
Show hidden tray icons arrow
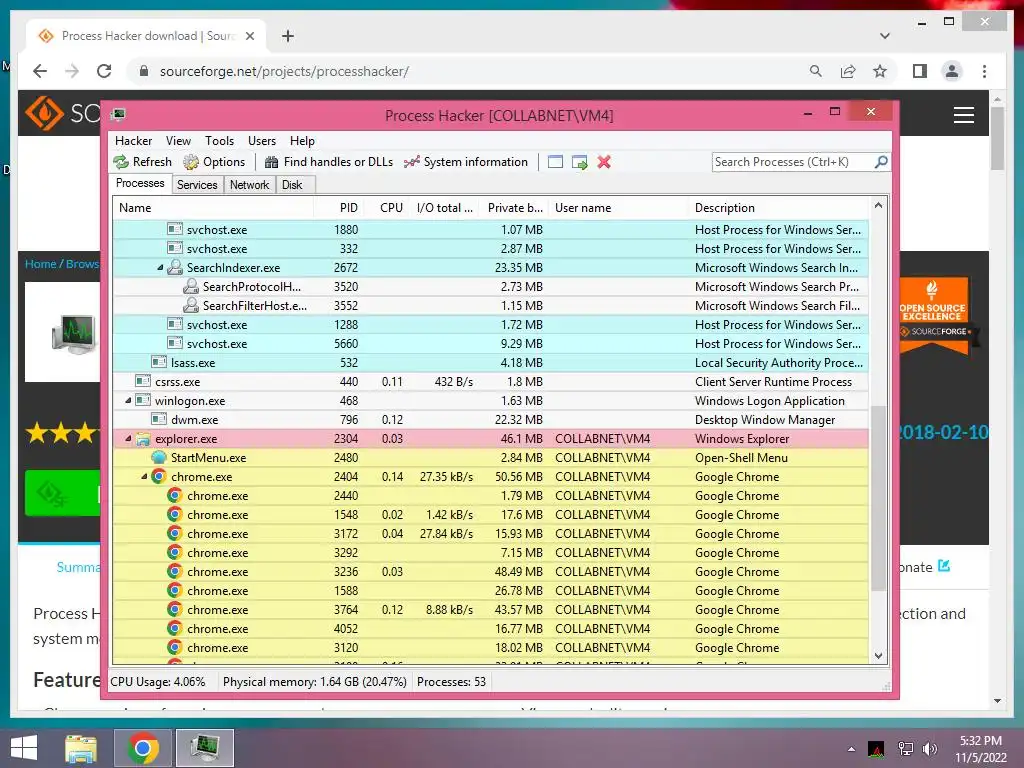(x=851, y=749)
